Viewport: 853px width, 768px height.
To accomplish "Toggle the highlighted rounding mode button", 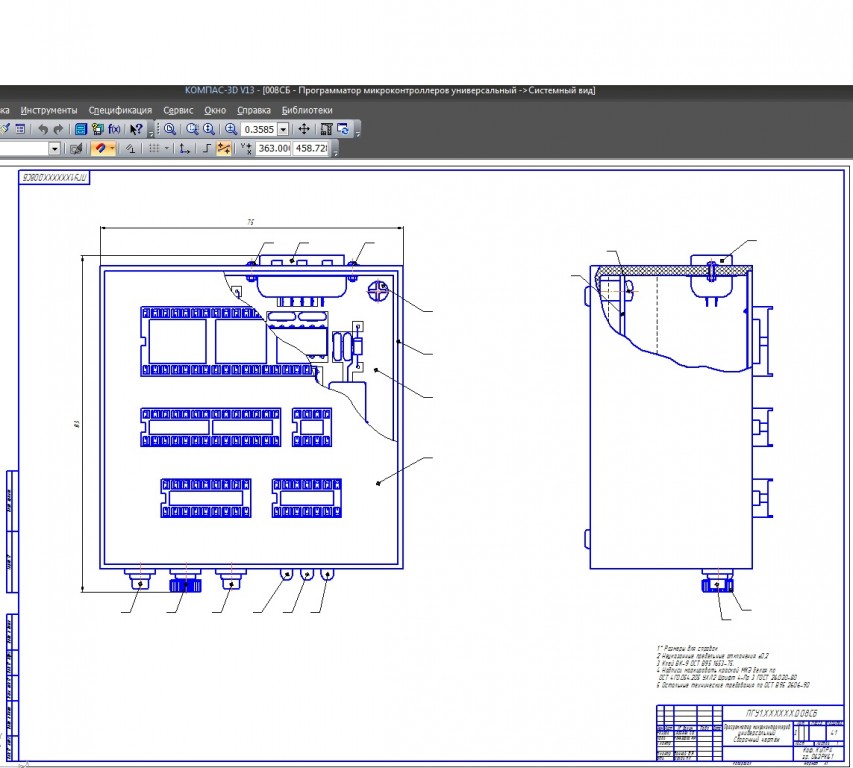I will (225, 148).
